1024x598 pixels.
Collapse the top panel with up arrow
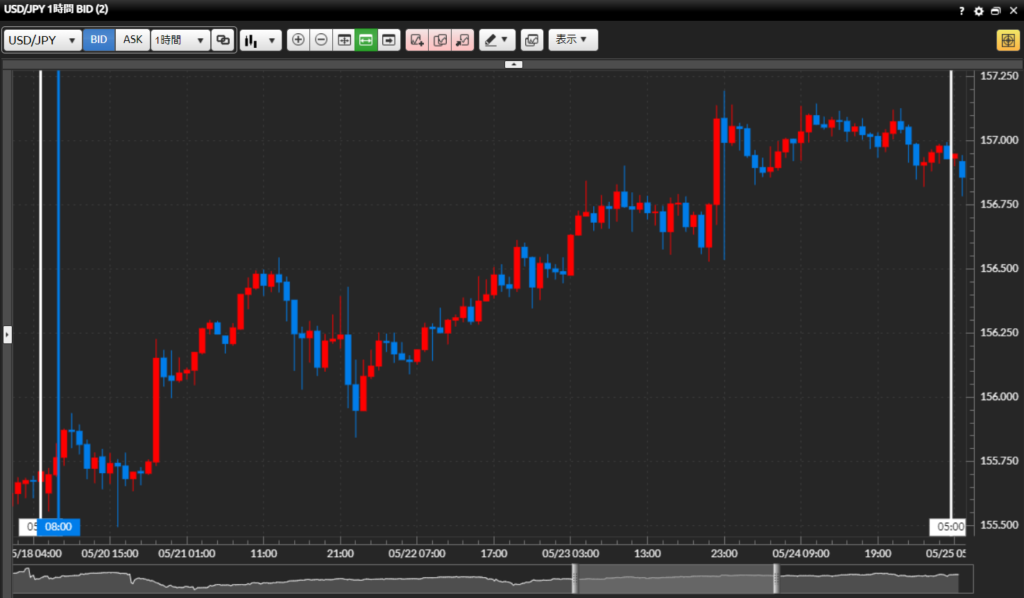tap(513, 63)
